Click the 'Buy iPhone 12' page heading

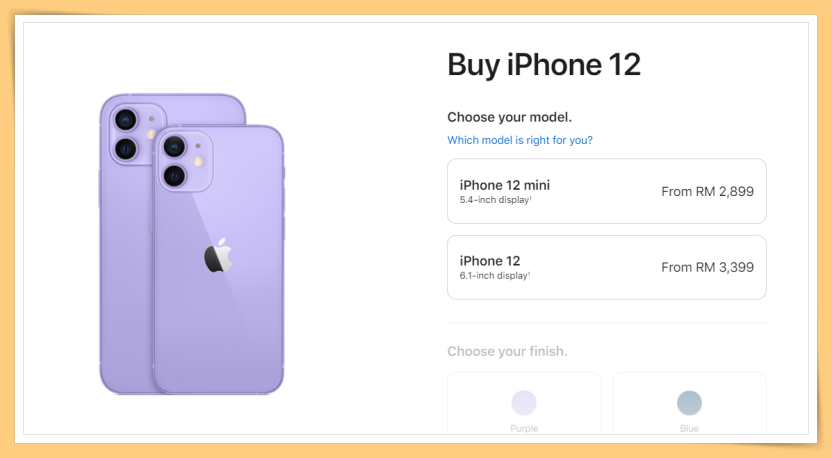(544, 65)
